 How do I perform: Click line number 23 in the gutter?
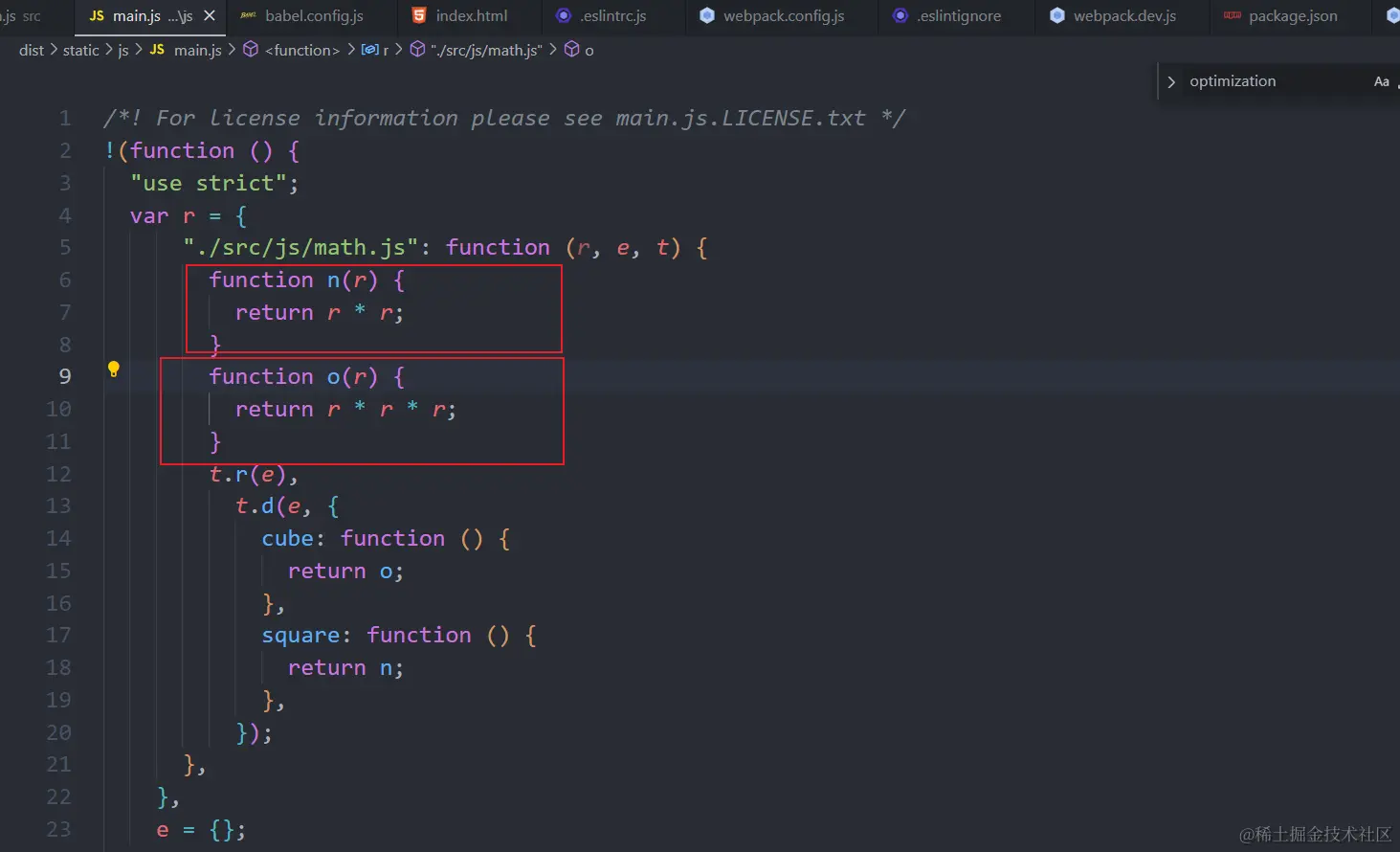(x=58, y=829)
